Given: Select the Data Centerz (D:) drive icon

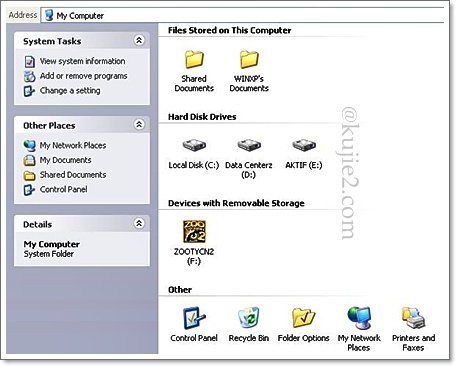Looking at the screenshot, I should click(249, 145).
